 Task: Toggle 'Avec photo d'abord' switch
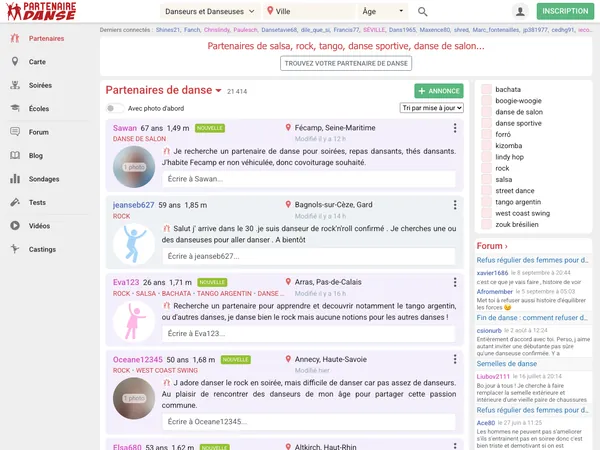click(115, 108)
